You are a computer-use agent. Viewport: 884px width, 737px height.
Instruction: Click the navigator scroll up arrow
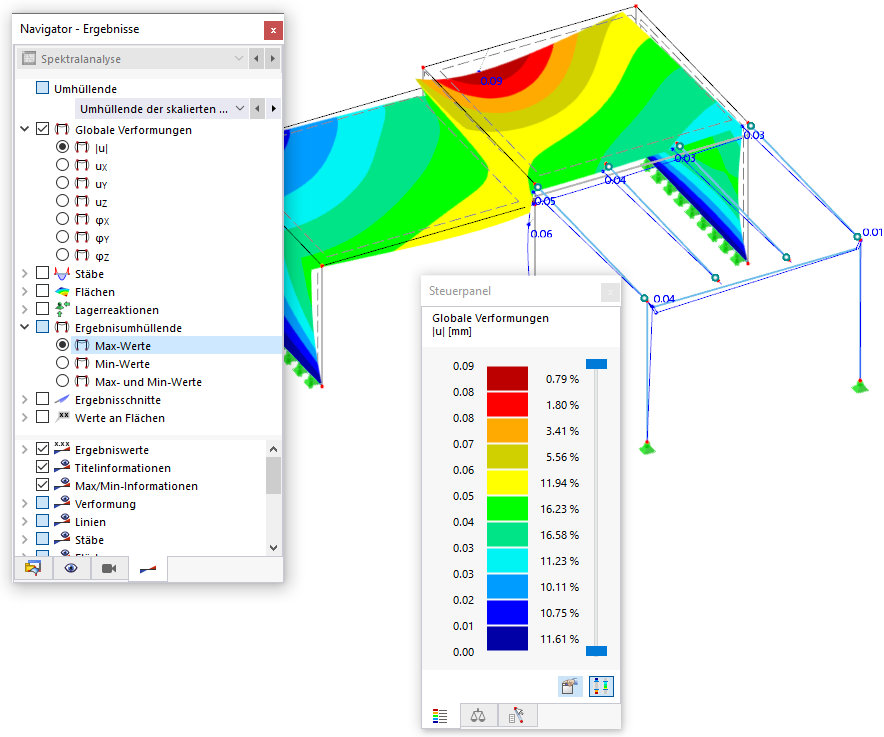(x=273, y=449)
